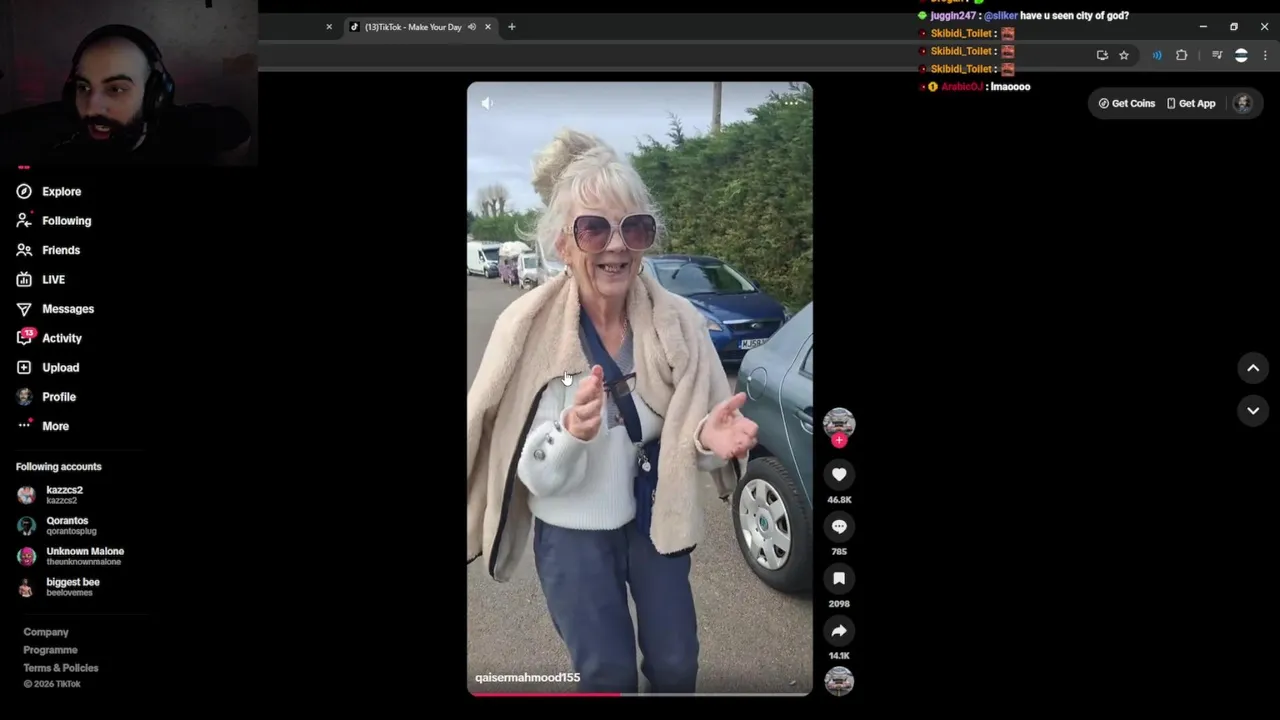Follow the creator via the red plus badge
Viewport: 1280px width, 720px height.
pyautogui.click(x=839, y=440)
